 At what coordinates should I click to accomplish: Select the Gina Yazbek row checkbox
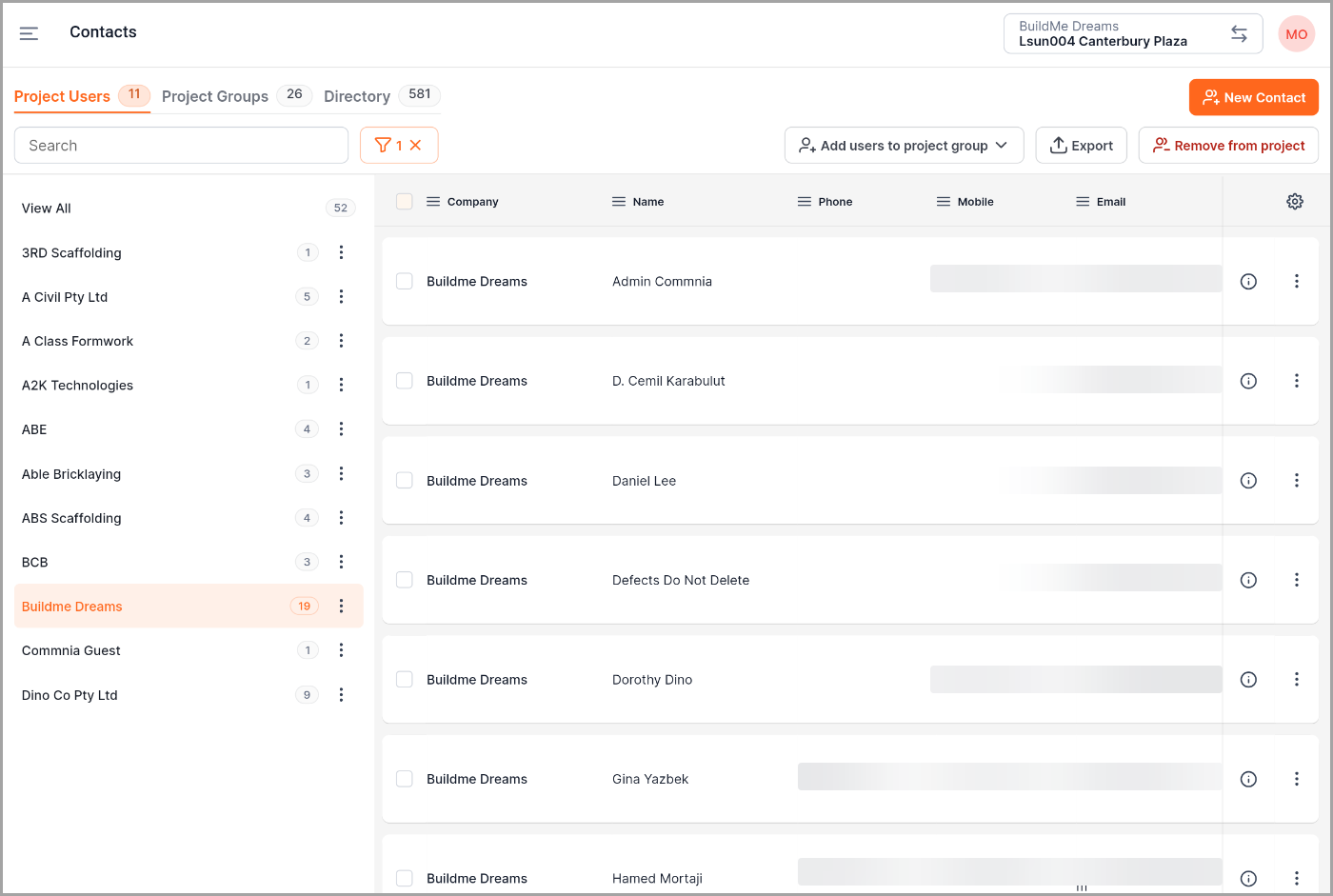click(405, 779)
